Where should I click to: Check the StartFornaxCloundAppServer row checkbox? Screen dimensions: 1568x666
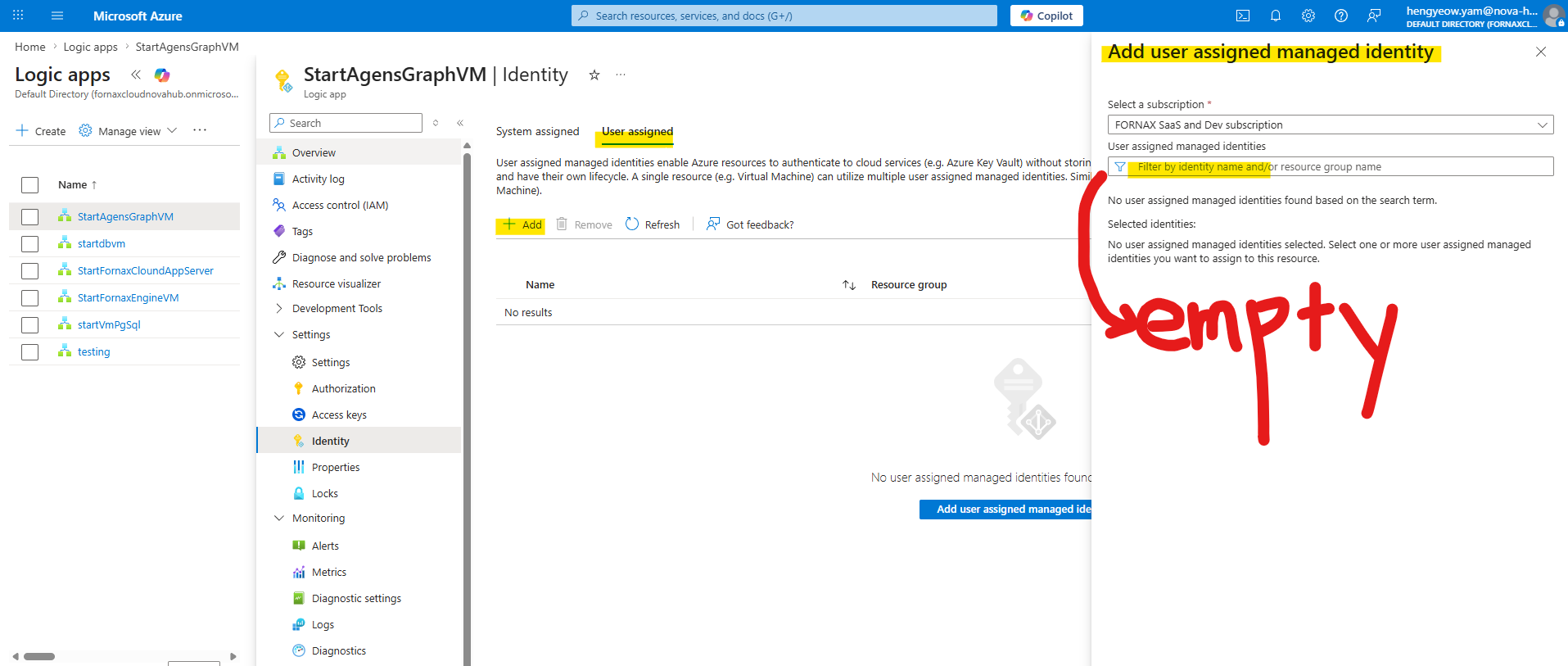[30, 271]
